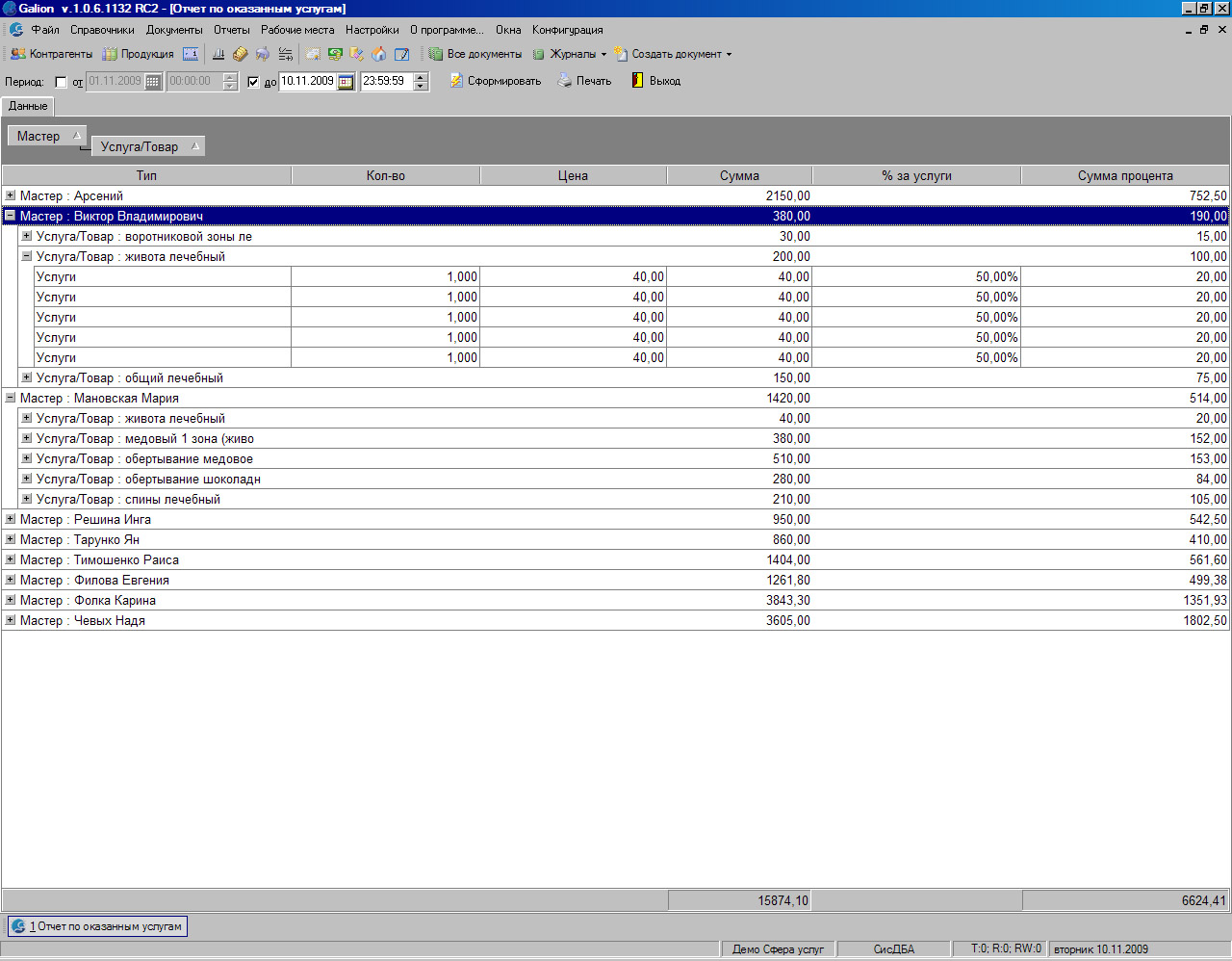Click the Выход button
Screen dimensions: 1232x961
(655, 81)
